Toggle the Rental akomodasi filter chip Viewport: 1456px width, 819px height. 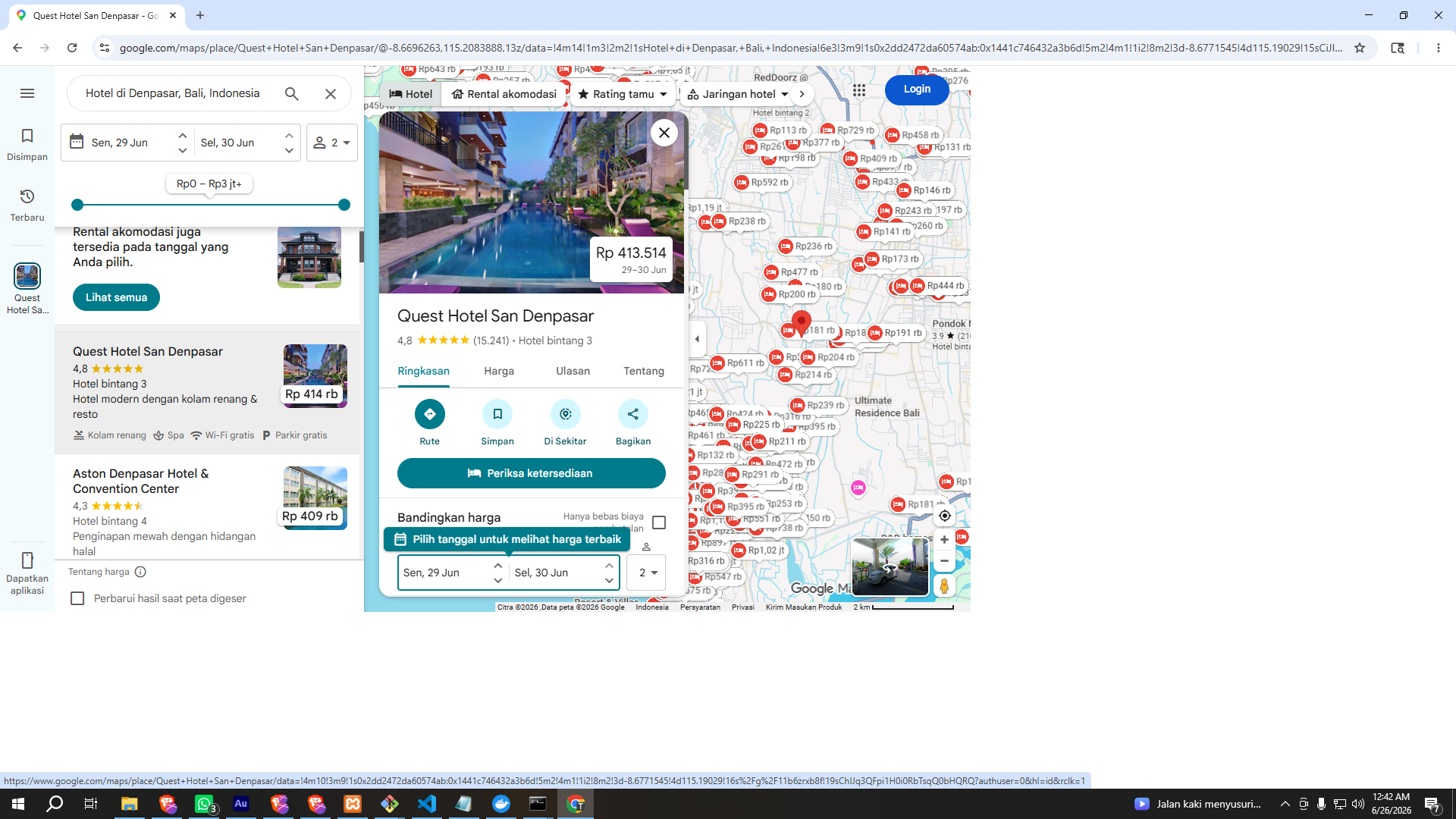pyautogui.click(x=504, y=94)
